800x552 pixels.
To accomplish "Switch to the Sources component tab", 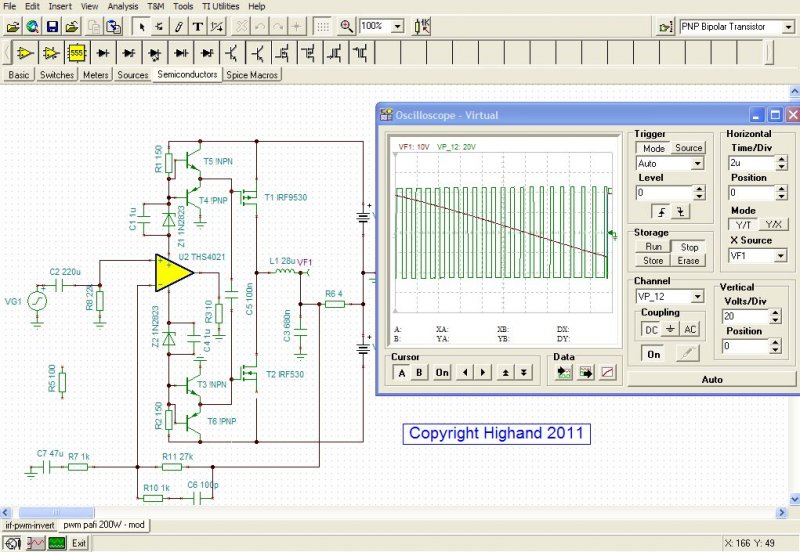I will (133, 74).
